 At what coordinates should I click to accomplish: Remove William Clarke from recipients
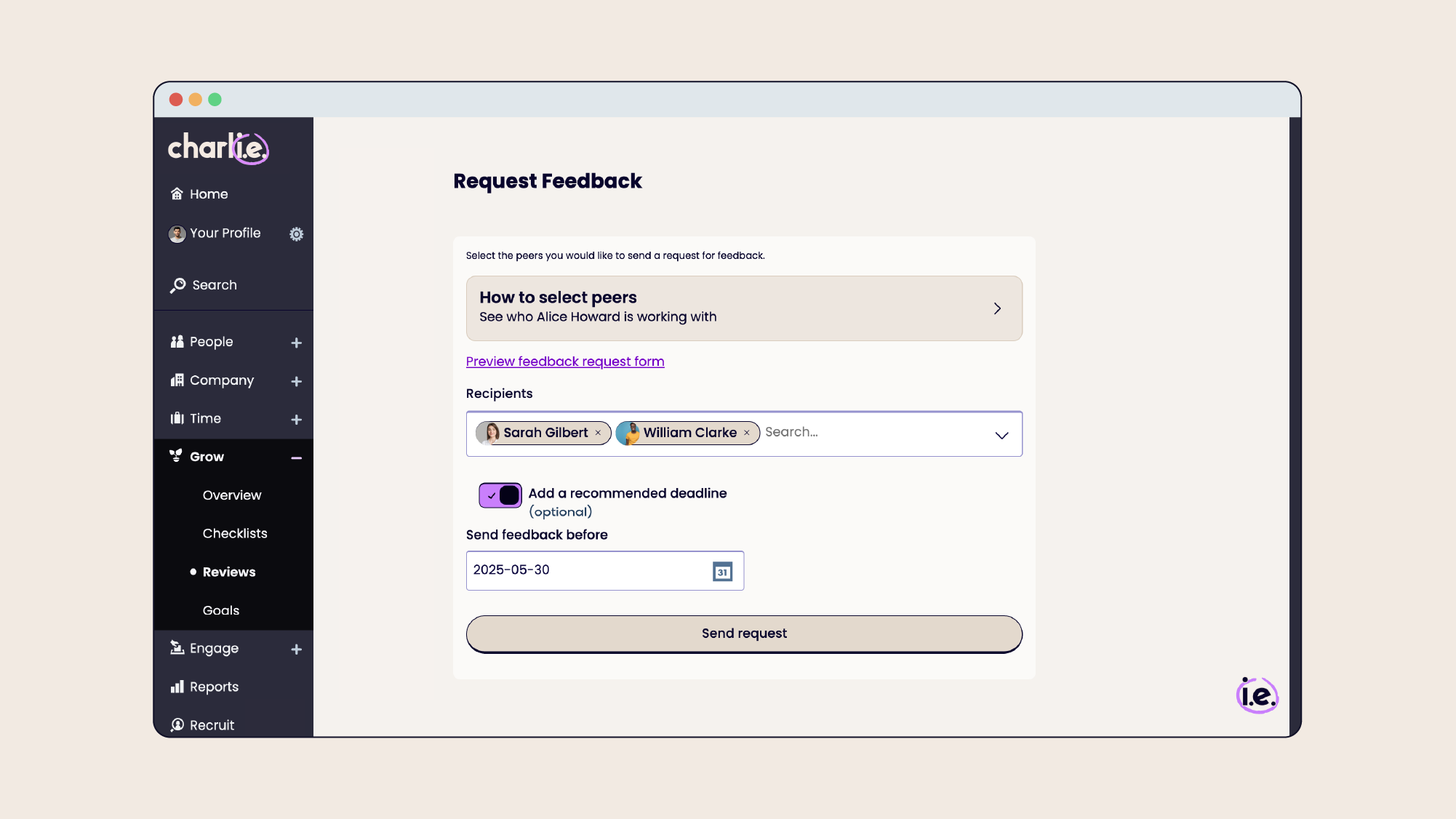click(x=746, y=433)
